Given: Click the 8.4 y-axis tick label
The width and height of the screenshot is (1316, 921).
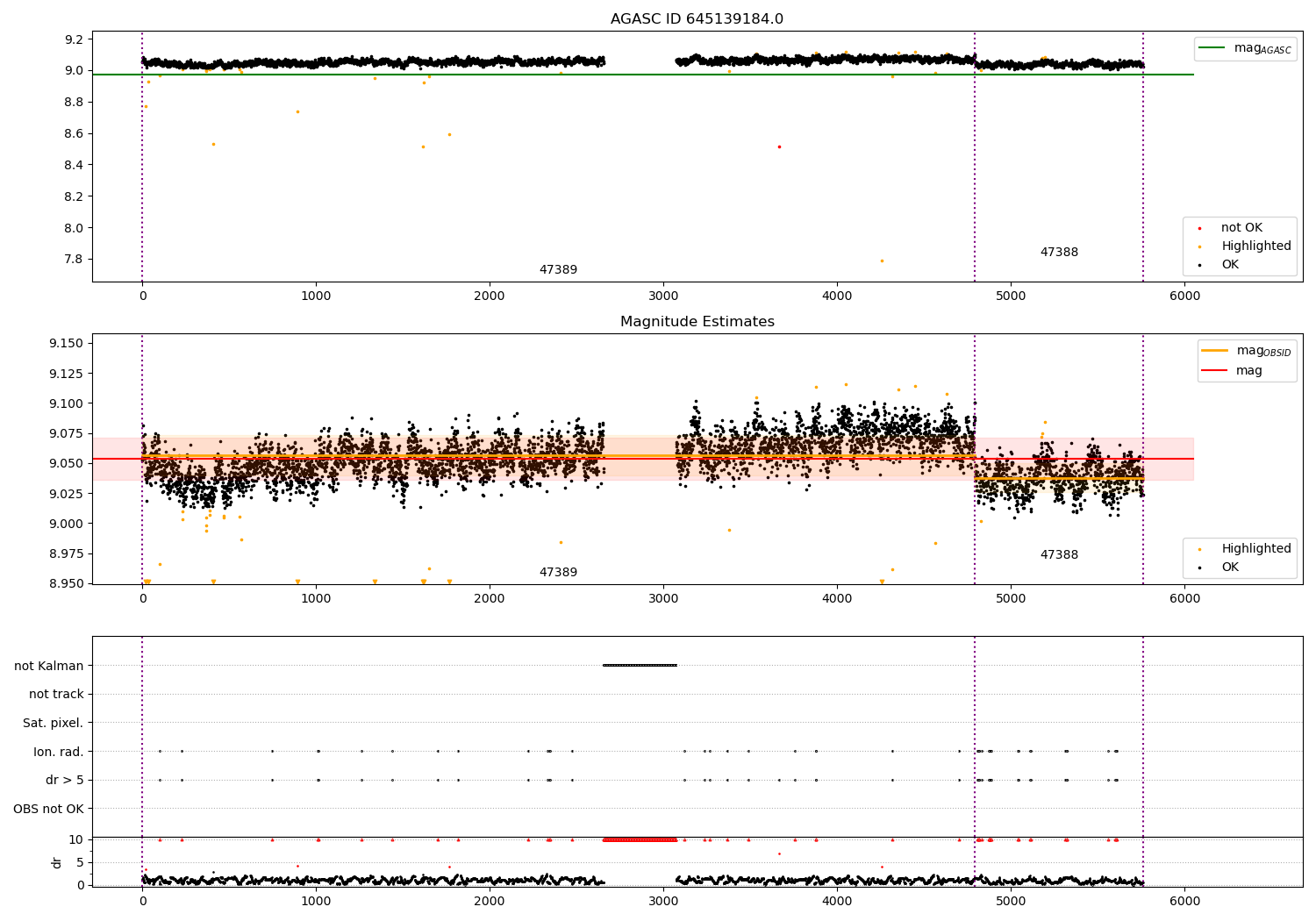Looking at the screenshot, I should [74, 166].
